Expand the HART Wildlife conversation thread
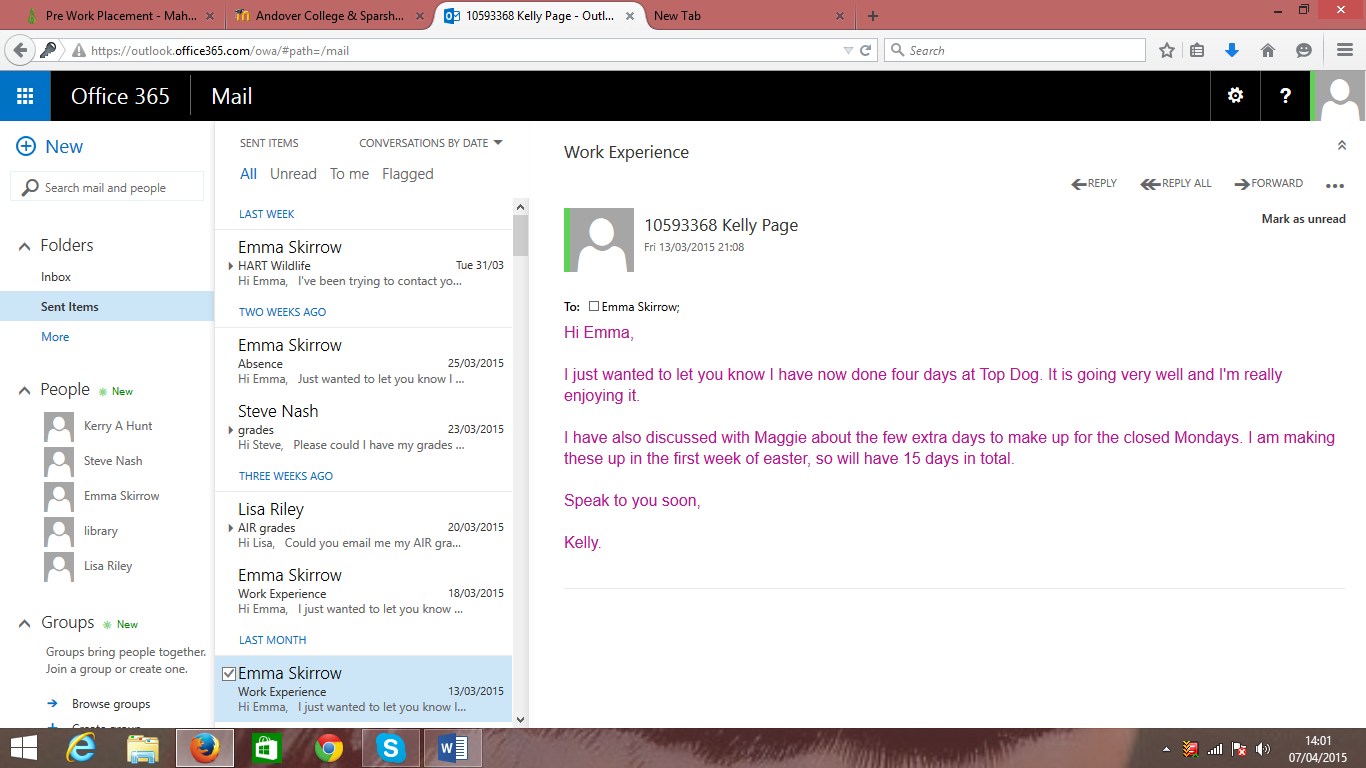Viewport: 1366px width, 768px height. pos(231,266)
